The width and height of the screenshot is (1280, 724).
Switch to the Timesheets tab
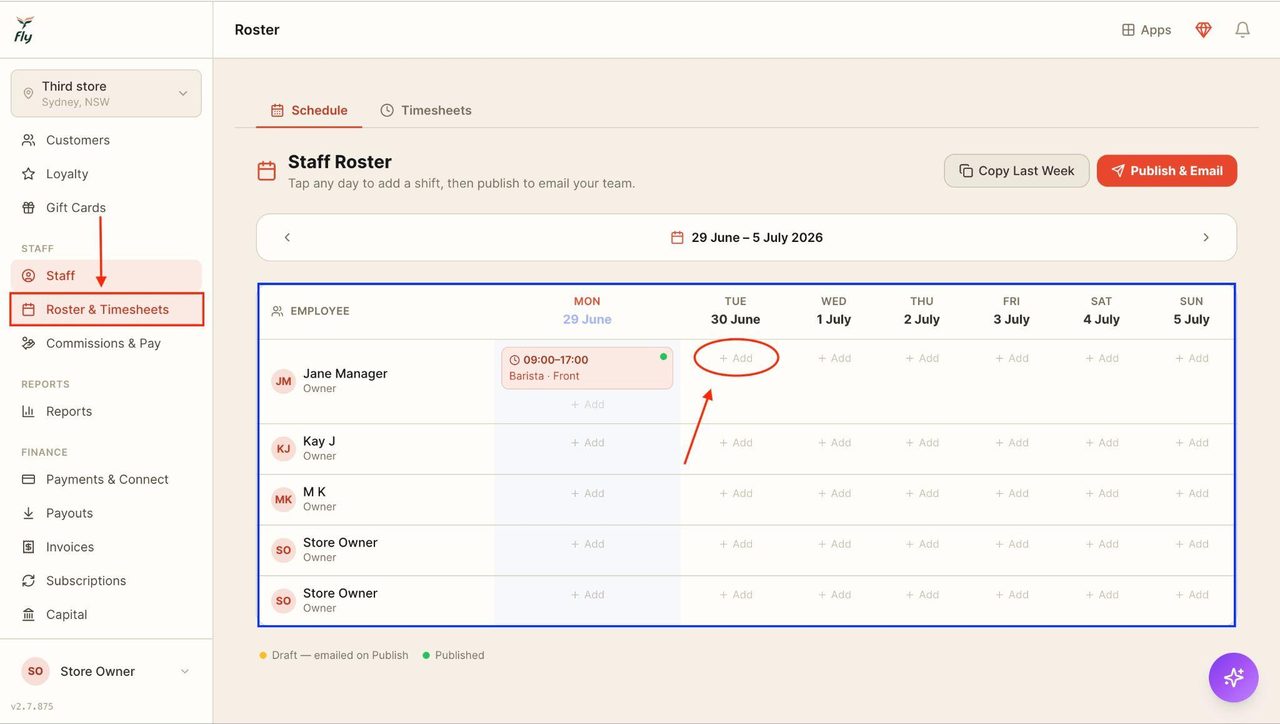pyautogui.click(x=426, y=110)
